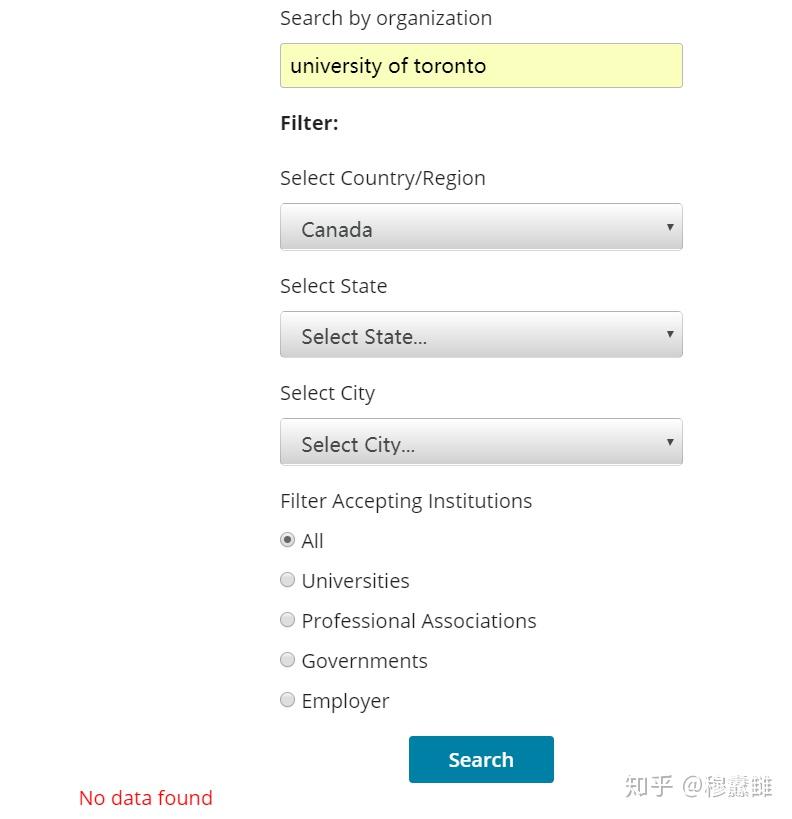Select All accepting institutions
Viewport: 792px width, 819px height.
[x=287, y=539]
